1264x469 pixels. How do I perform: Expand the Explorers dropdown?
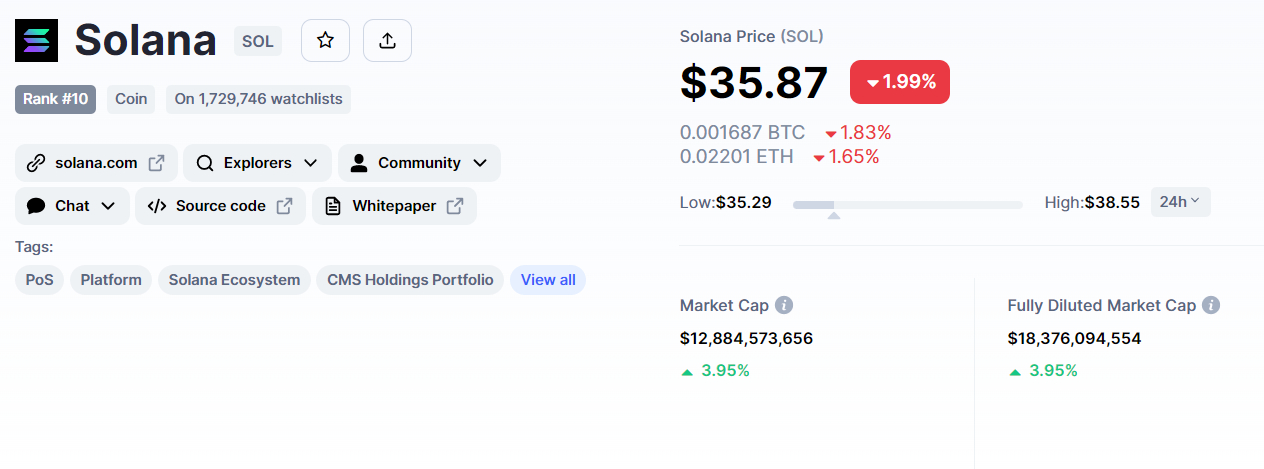tap(257, 163)
